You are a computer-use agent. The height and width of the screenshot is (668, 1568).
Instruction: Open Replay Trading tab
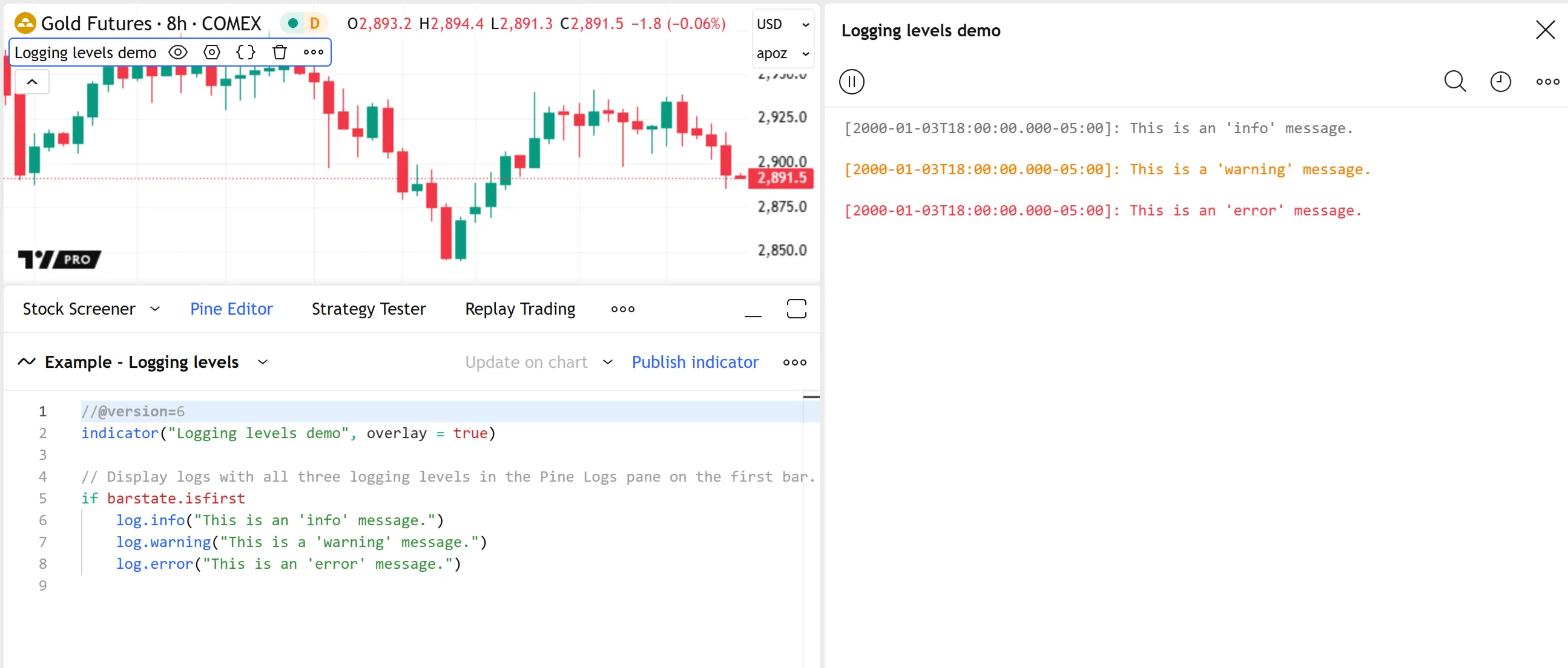click(x=520, y=309)
